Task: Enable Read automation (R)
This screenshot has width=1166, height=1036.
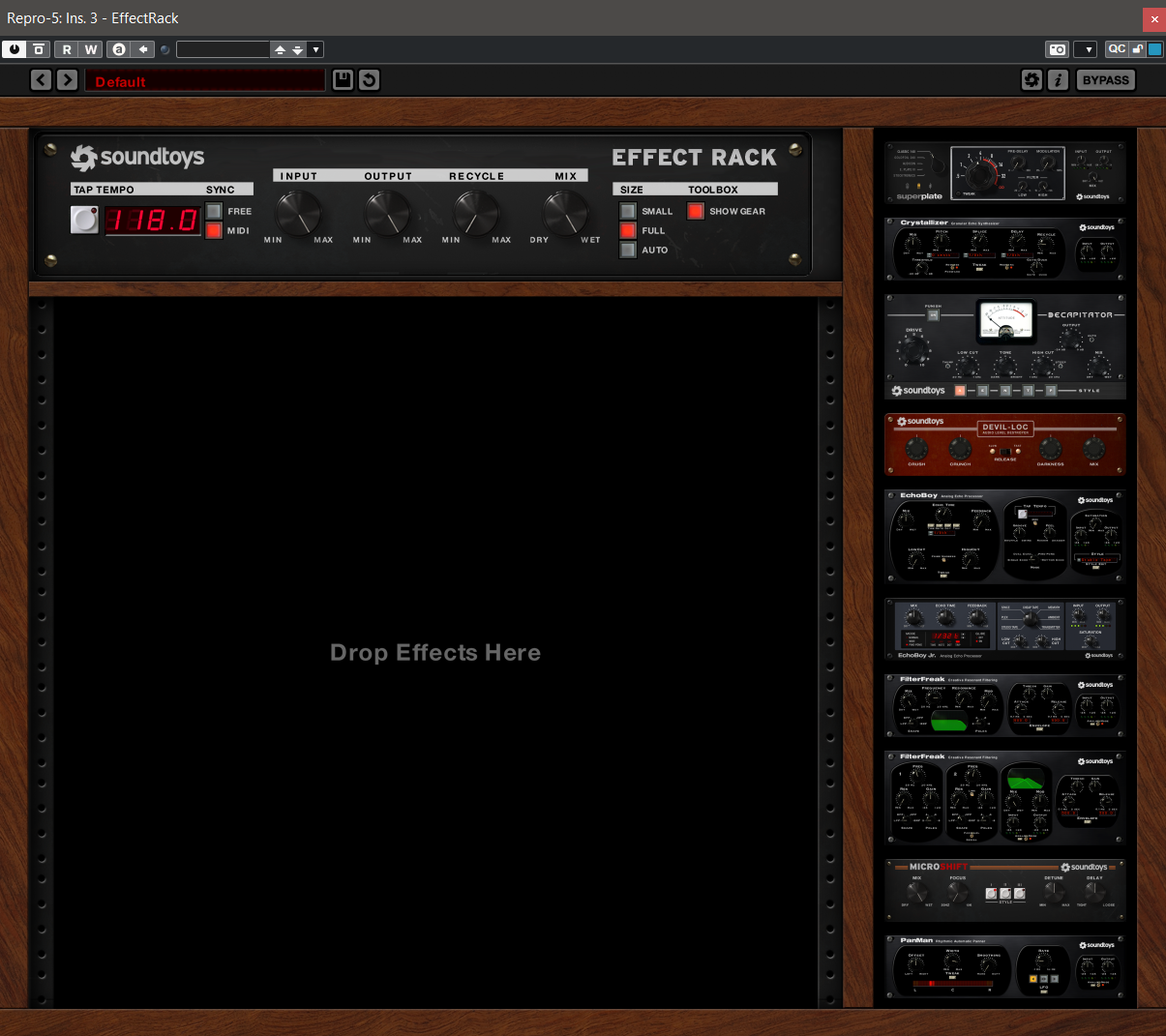Action: point(67,49)
